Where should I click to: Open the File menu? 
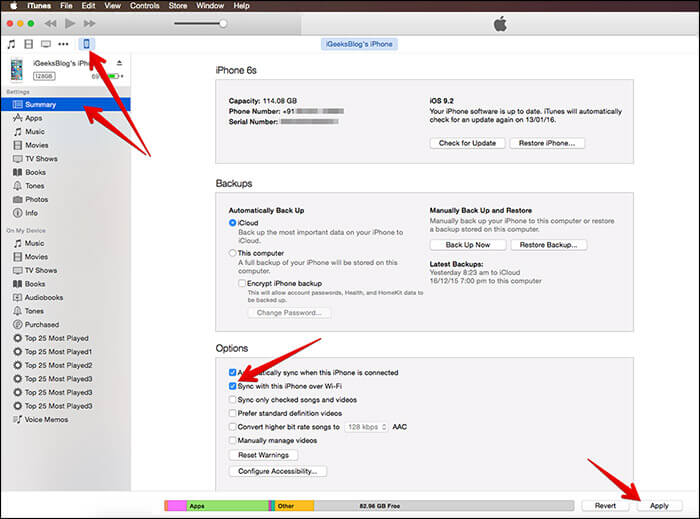tap(66, 6)
